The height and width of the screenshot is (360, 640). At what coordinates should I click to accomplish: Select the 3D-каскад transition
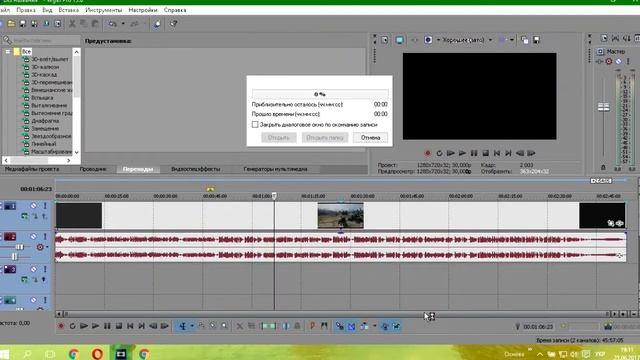click(x=44, y=75)
